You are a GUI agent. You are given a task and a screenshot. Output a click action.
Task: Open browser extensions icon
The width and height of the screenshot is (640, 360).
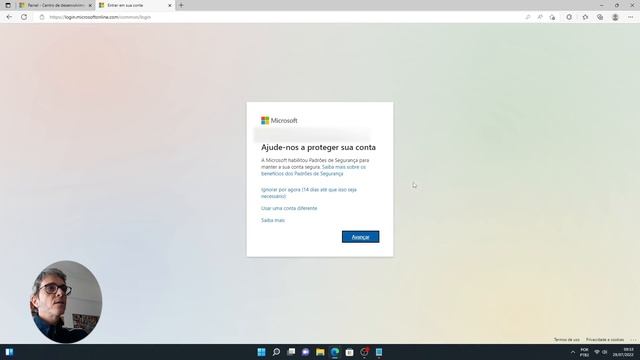(x=569, y=17)
